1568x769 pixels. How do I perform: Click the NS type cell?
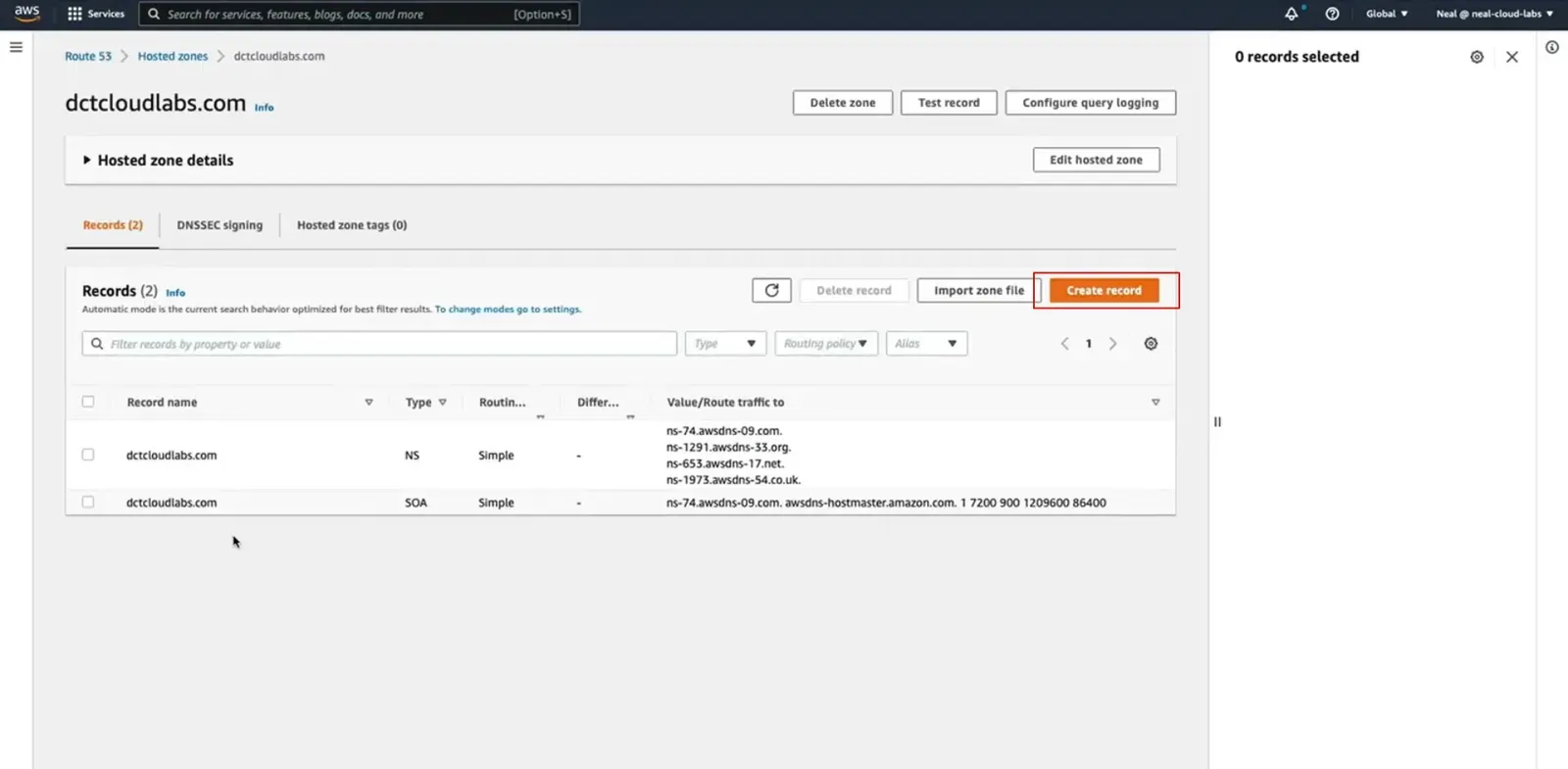point(413,456)
